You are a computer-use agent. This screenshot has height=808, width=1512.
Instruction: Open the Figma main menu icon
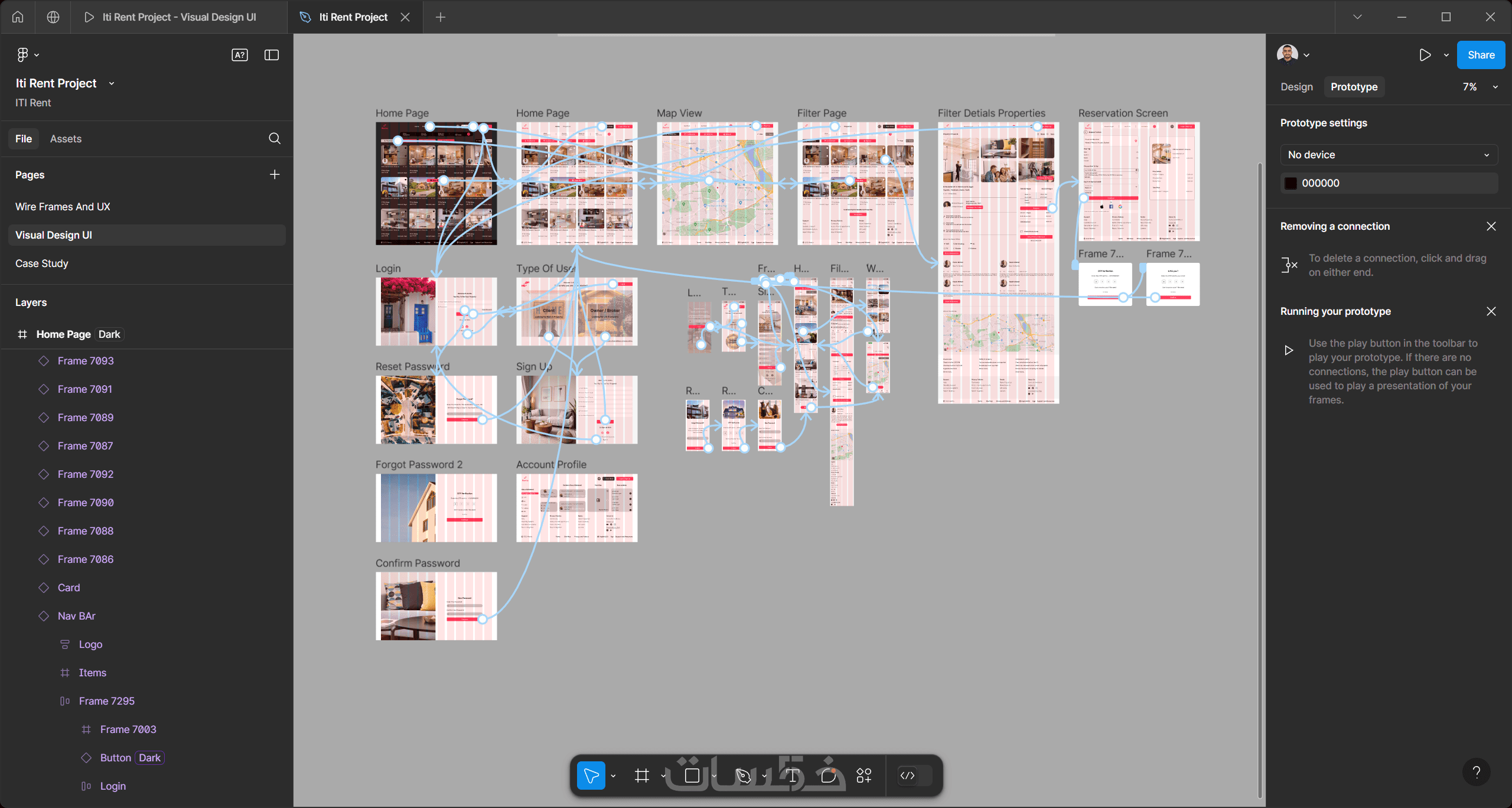(22, 55)
